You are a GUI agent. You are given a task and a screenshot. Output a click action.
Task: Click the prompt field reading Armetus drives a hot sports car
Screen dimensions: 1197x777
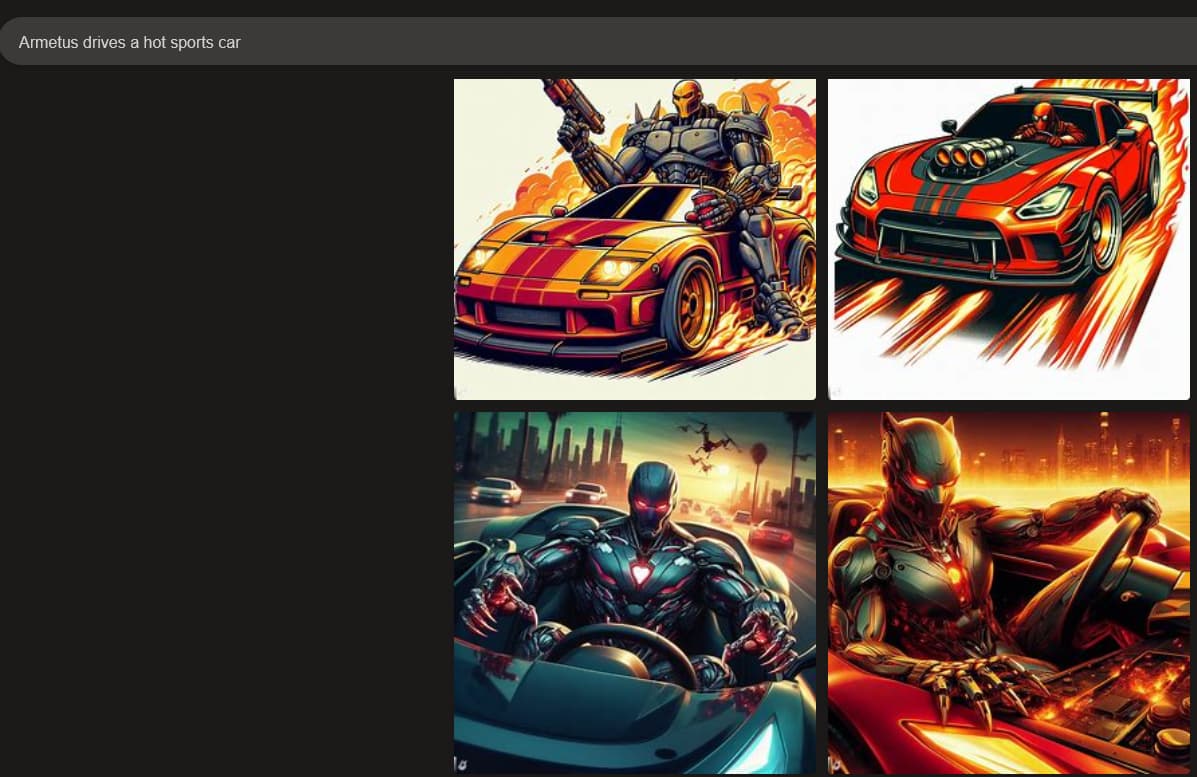point(598,42)
